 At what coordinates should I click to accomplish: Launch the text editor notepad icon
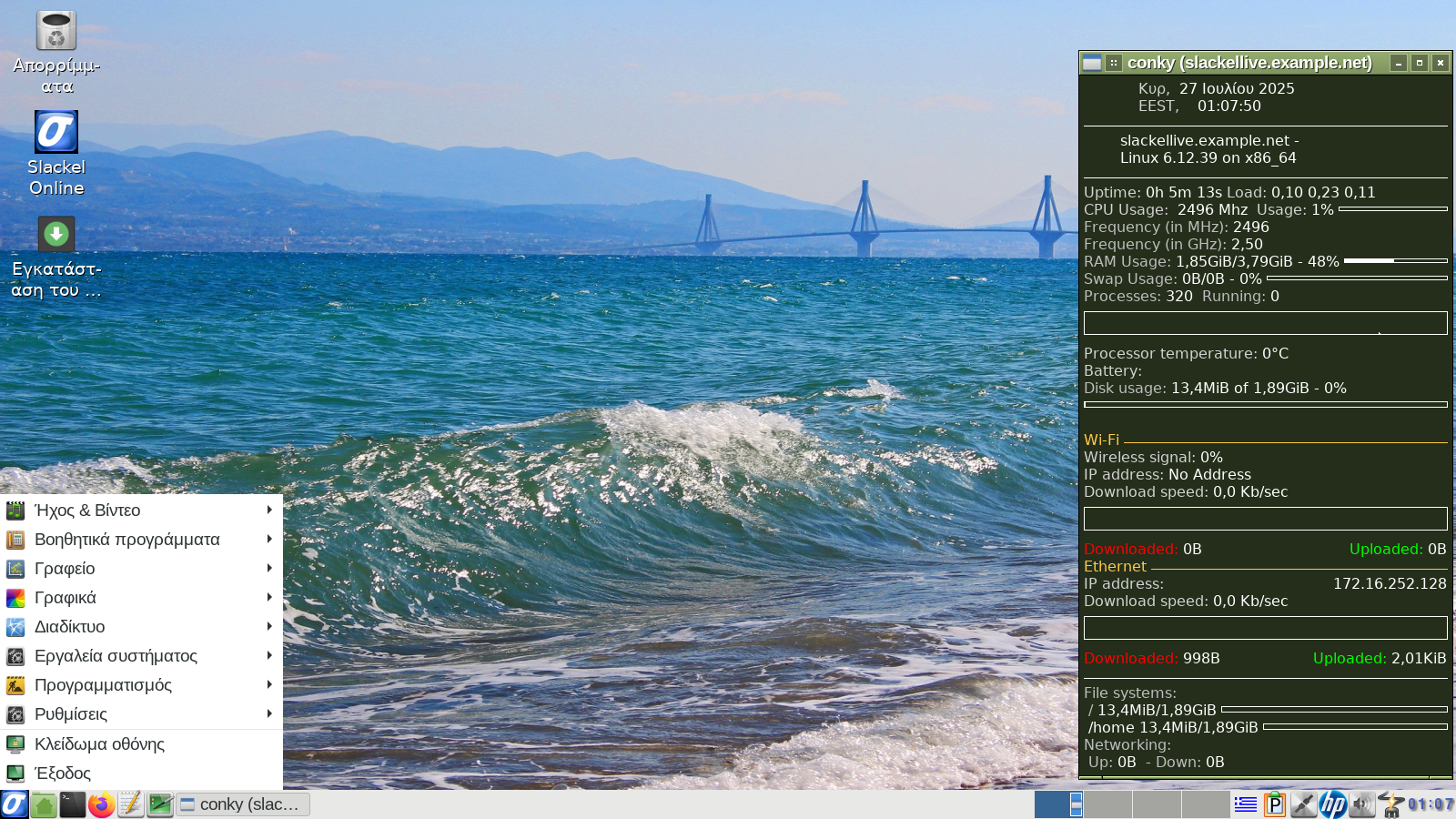[x=131, y=804]
